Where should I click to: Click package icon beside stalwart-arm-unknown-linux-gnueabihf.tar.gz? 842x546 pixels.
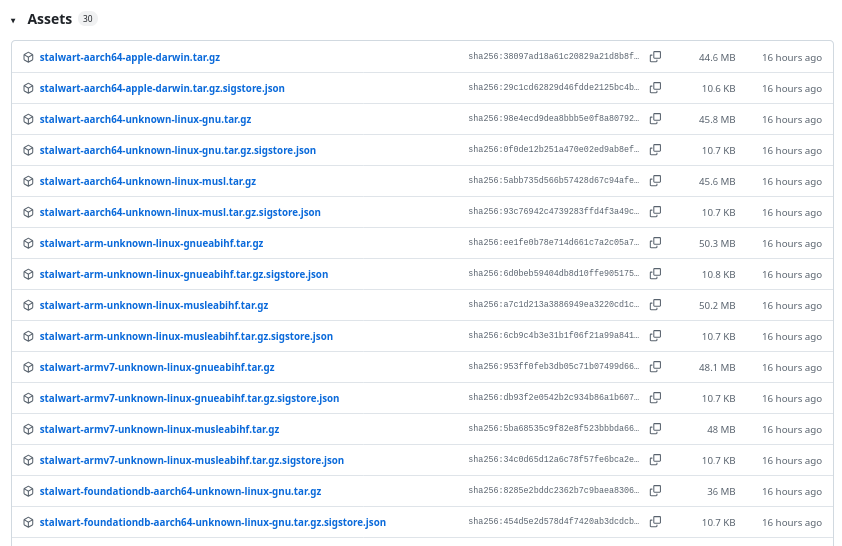(x=28, y=243)
